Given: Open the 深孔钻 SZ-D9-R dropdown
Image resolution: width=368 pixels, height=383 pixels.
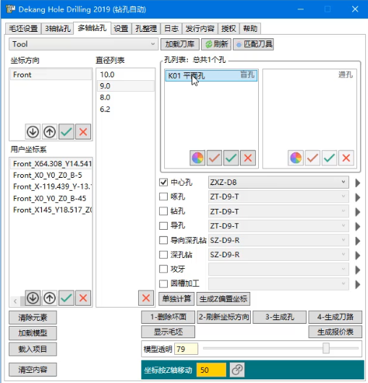Looking at the screenshot, I should (278, 255).
